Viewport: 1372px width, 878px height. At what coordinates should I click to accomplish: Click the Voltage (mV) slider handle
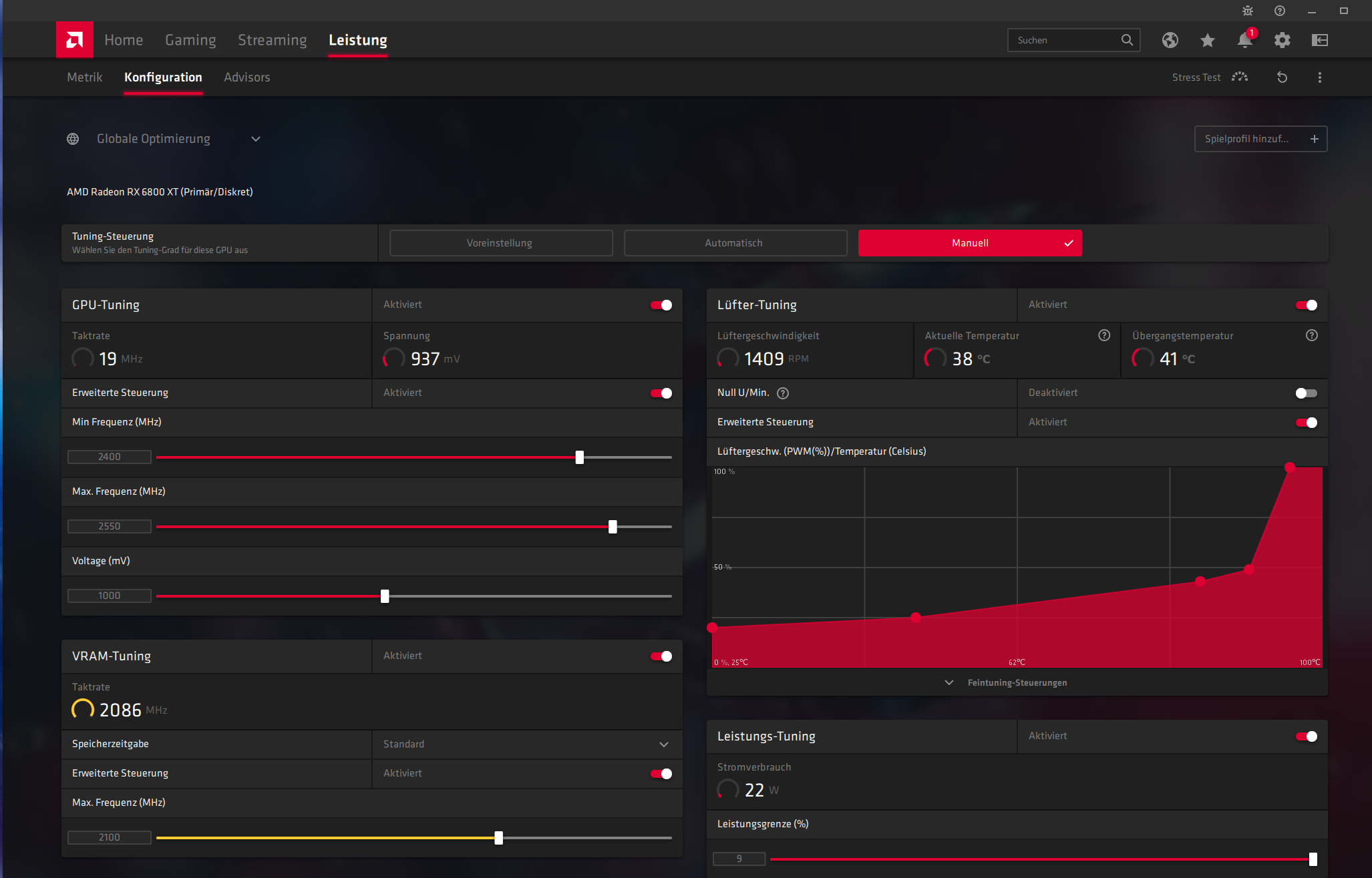(x=385, y=596)
